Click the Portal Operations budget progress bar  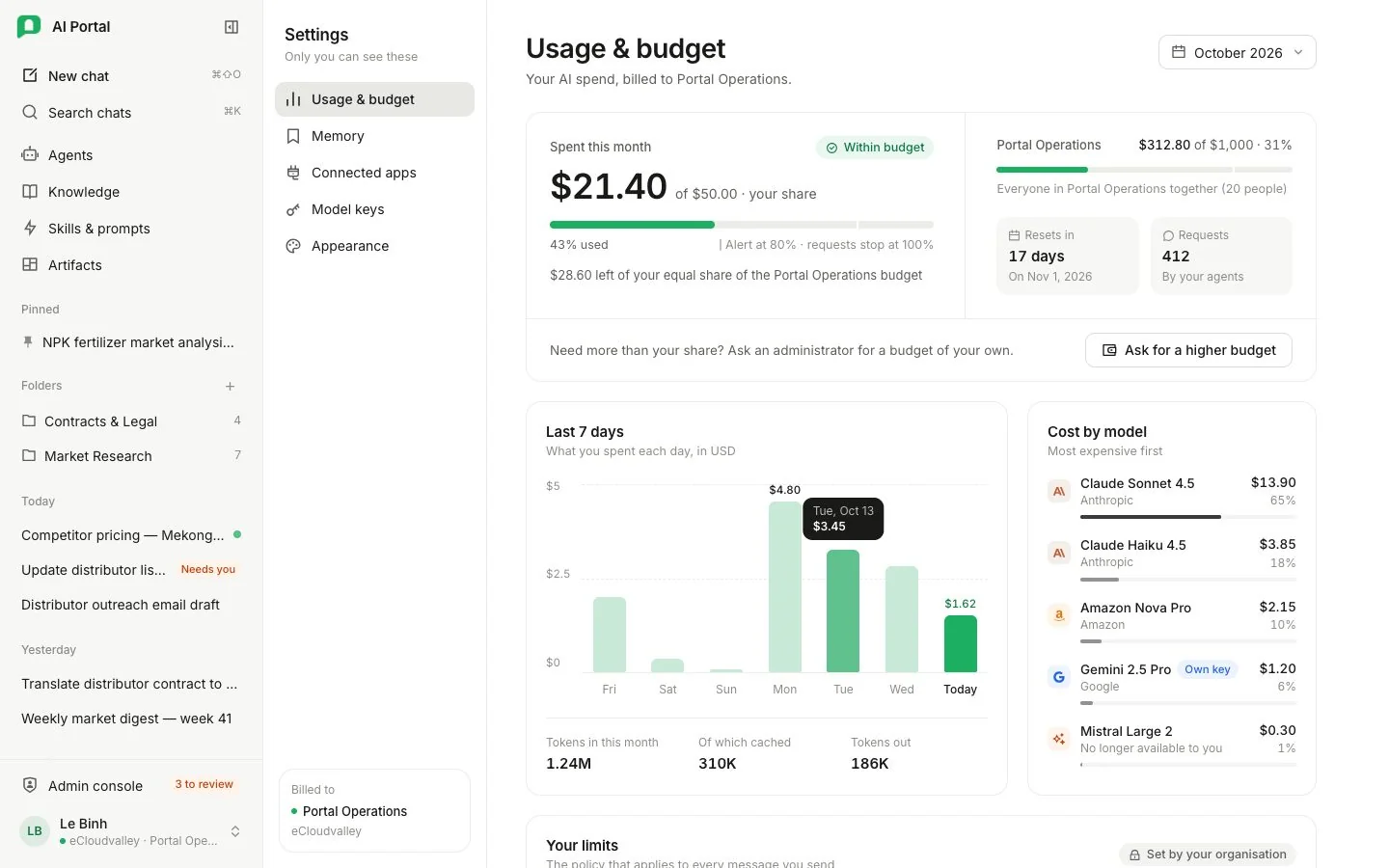tap(1144, 170)
